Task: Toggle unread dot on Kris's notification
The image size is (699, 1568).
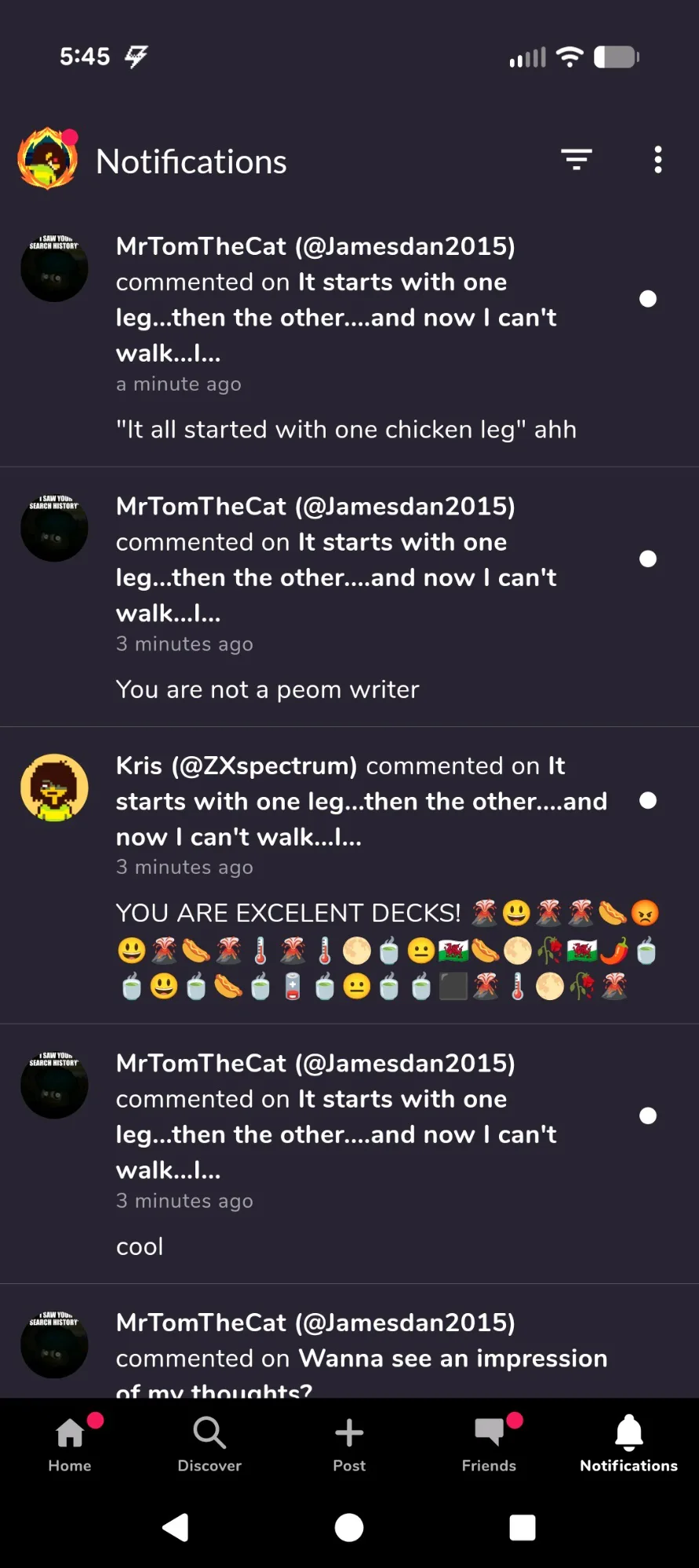Action: [x=647, y=800]
